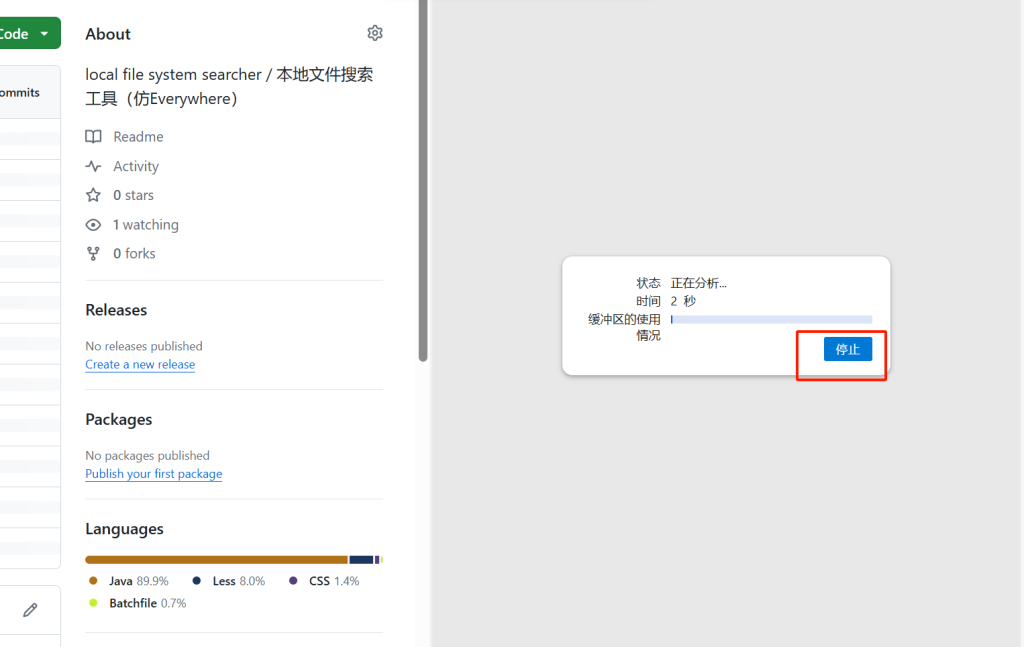Click the Java segment of language bar

coord(216,560)
